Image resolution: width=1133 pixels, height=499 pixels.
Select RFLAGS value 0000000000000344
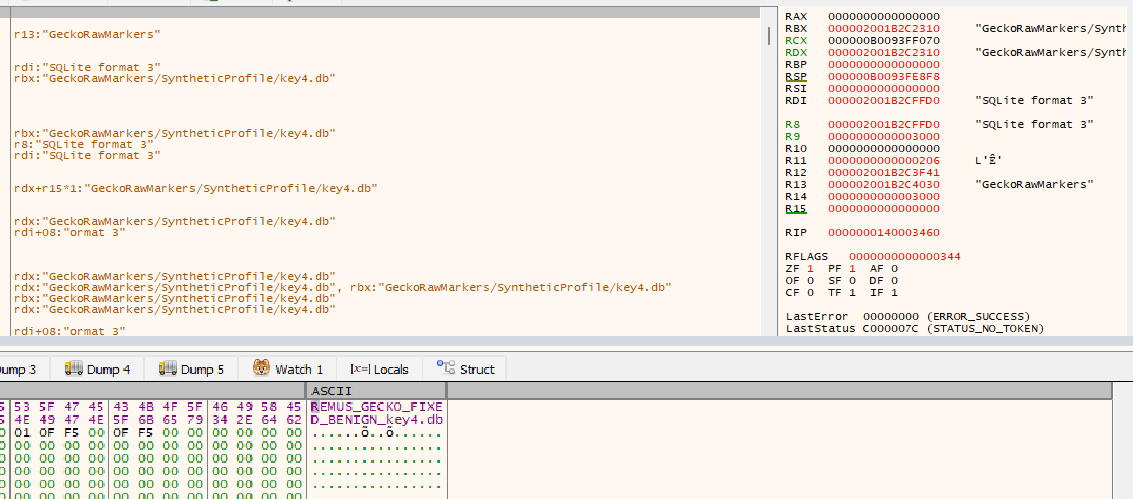click(905, 256)
